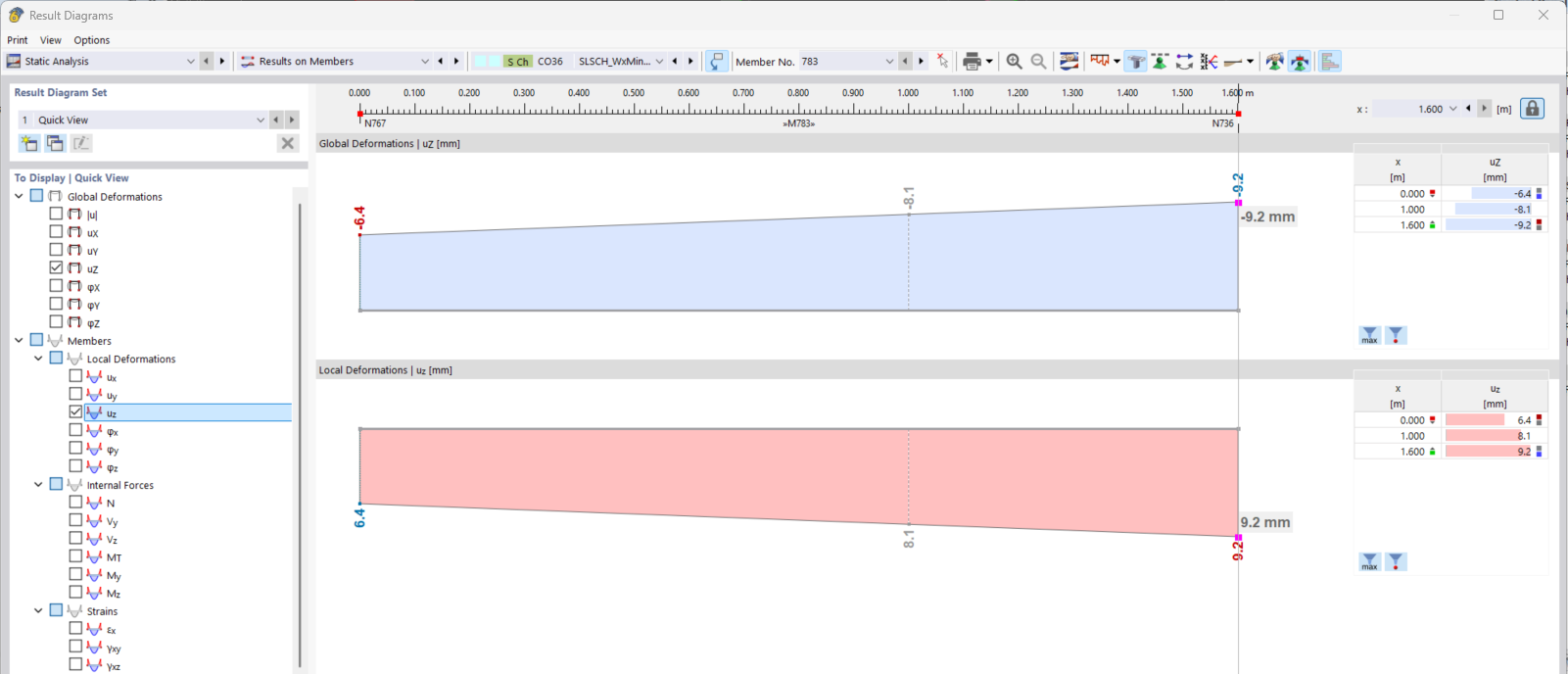Click the printer icon in toolbar
The height and width of the screenshot is (674, 1568).
[x=971, y=62]
